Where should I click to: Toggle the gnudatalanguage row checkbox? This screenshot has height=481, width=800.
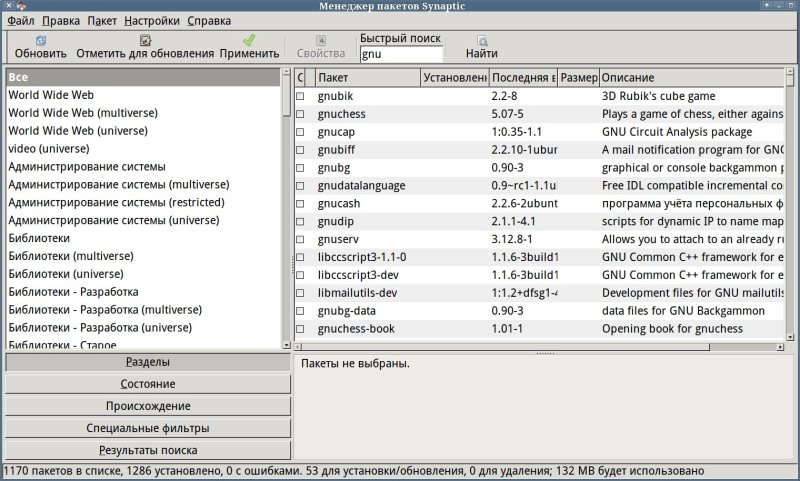click(300, 186)
